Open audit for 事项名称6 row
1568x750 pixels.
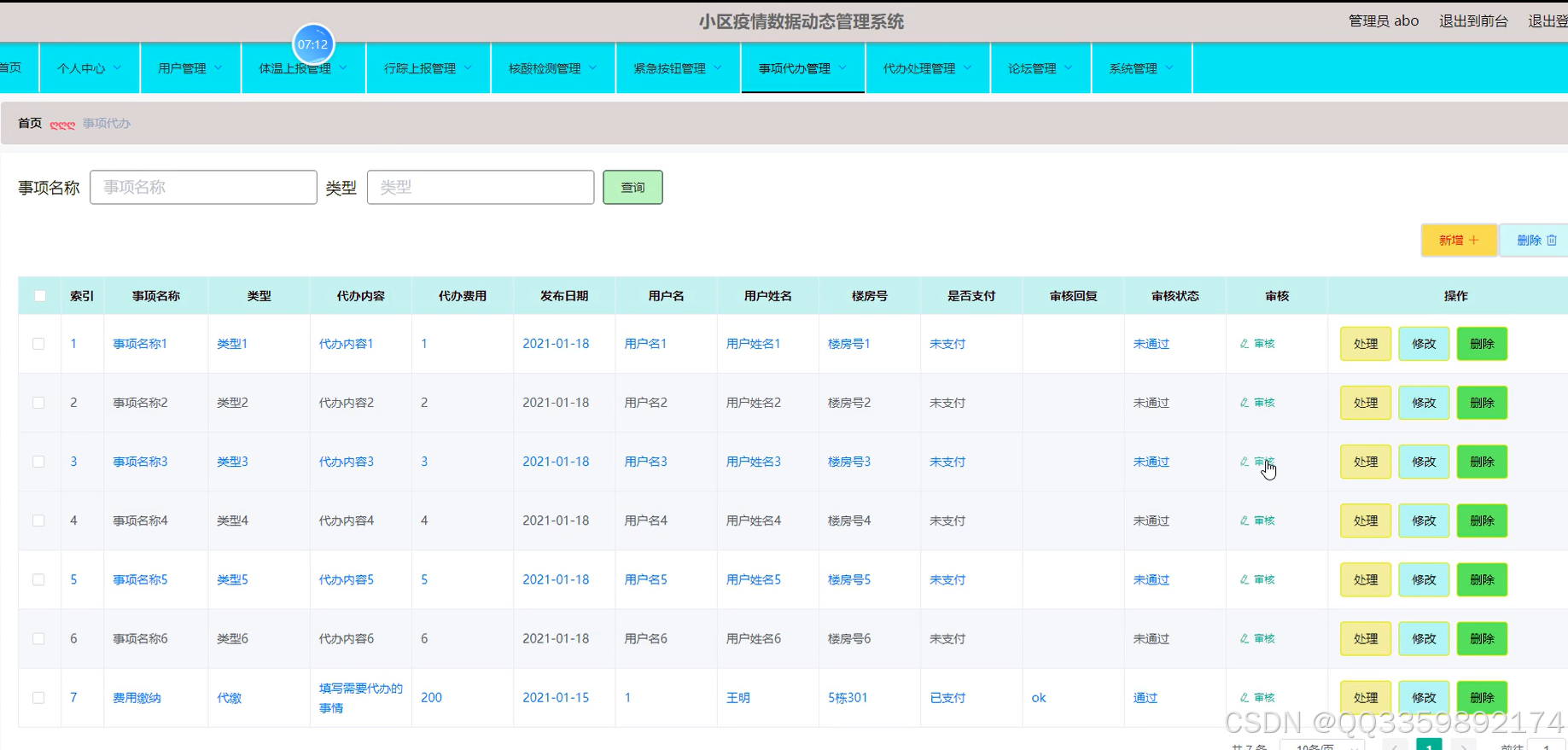point(1257,638)
